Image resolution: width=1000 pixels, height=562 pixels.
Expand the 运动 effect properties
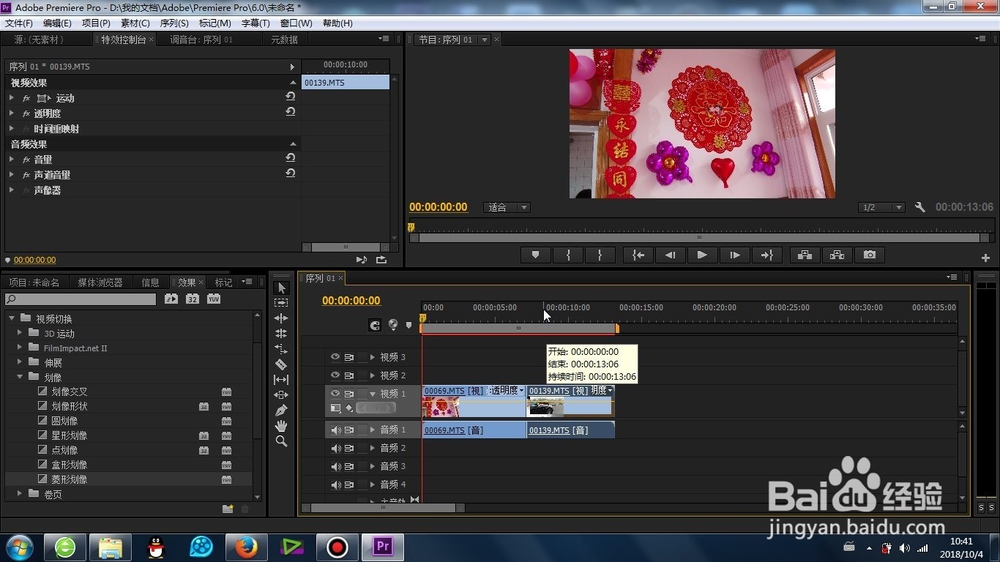11,98
